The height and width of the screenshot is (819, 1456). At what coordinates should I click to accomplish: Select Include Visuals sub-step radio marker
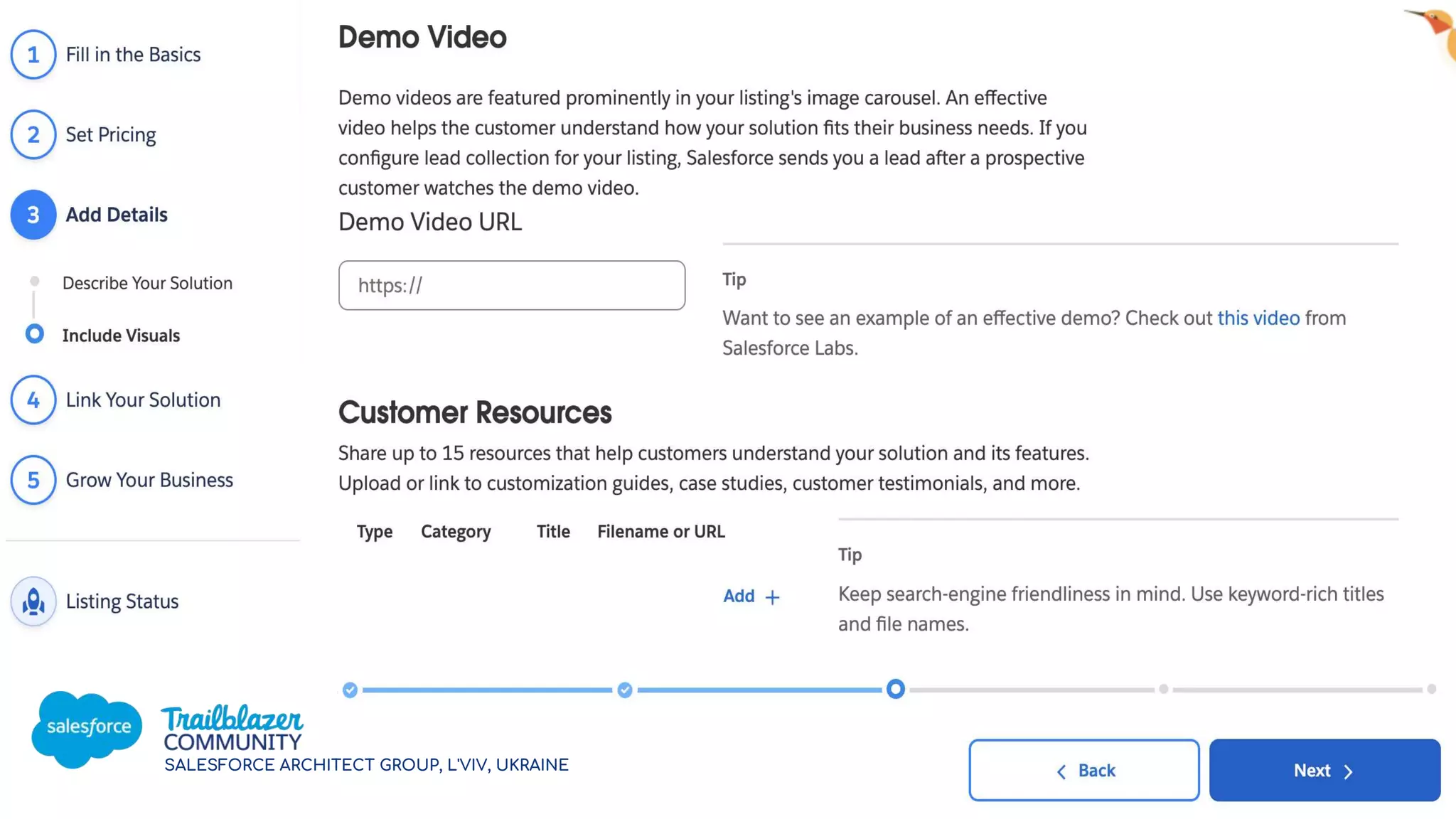pyautogui.click(x=34, y=334)
